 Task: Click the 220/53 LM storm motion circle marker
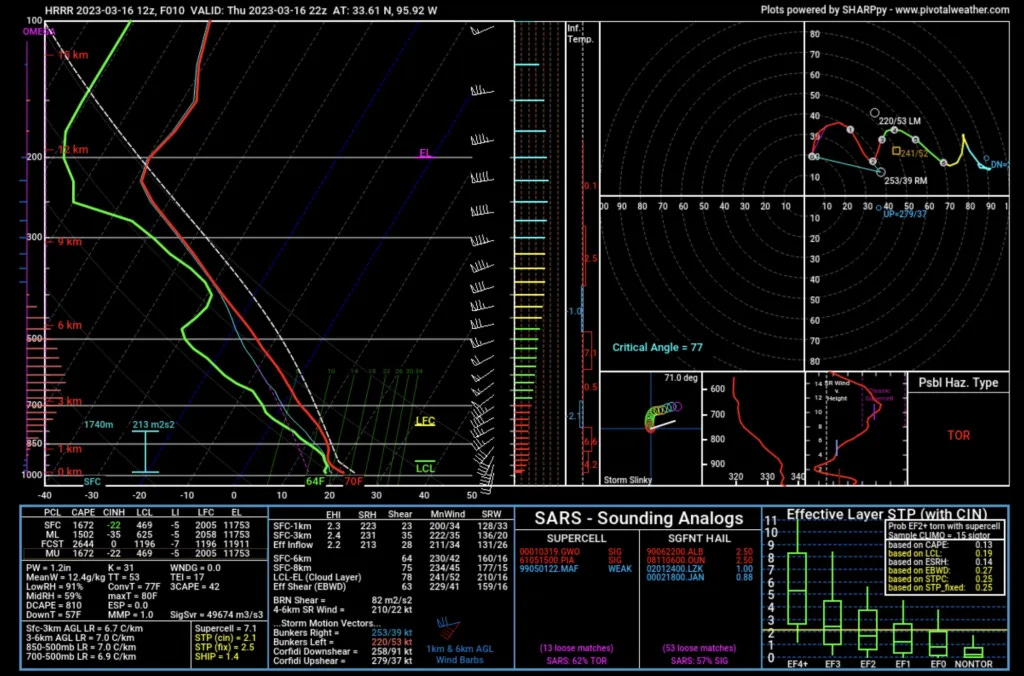point(874,113)
